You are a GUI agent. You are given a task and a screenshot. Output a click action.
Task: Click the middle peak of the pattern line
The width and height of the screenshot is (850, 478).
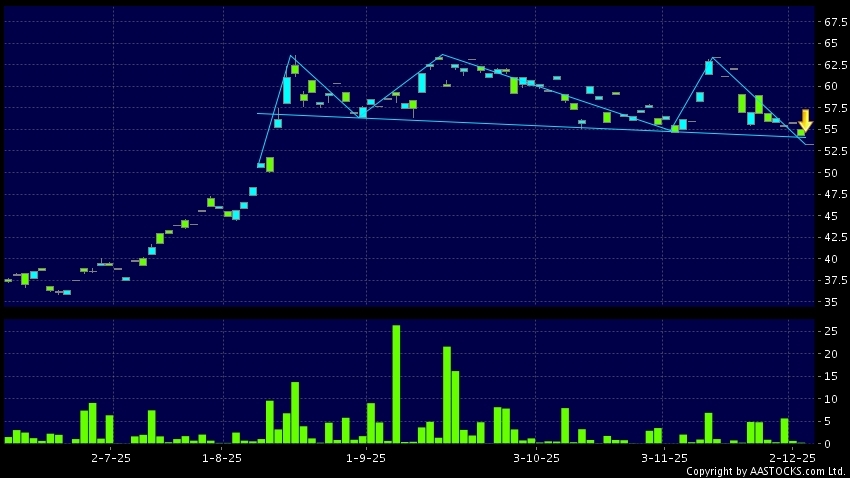tap(441, 55)
